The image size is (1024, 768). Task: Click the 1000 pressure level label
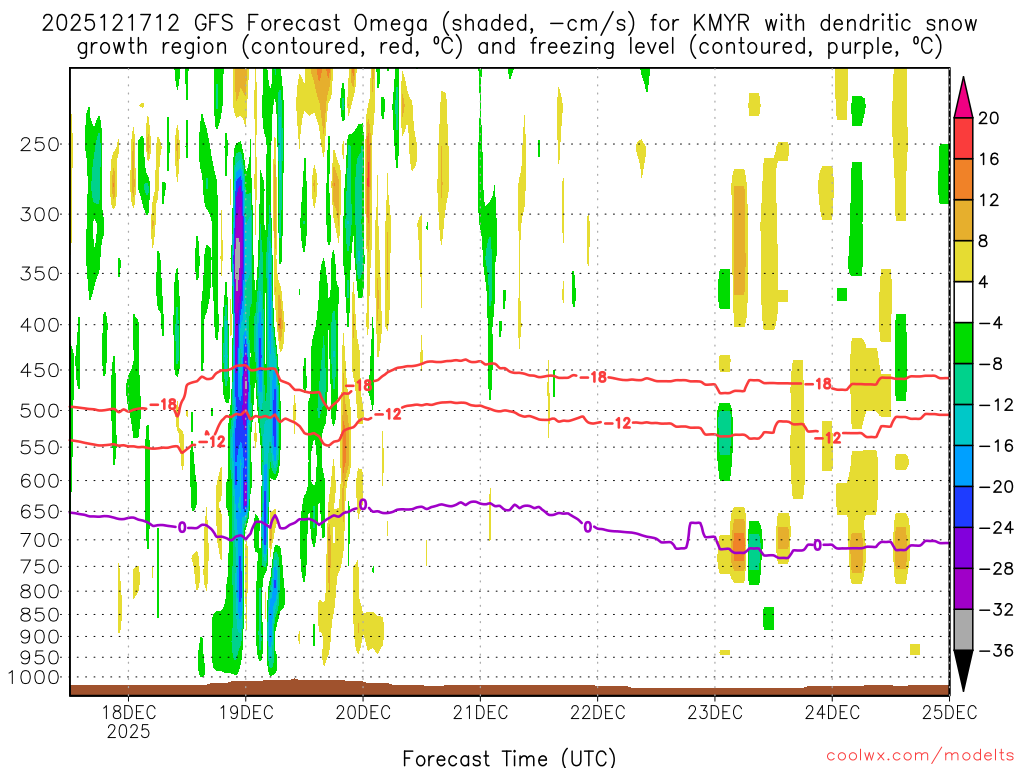coord(33,677)
